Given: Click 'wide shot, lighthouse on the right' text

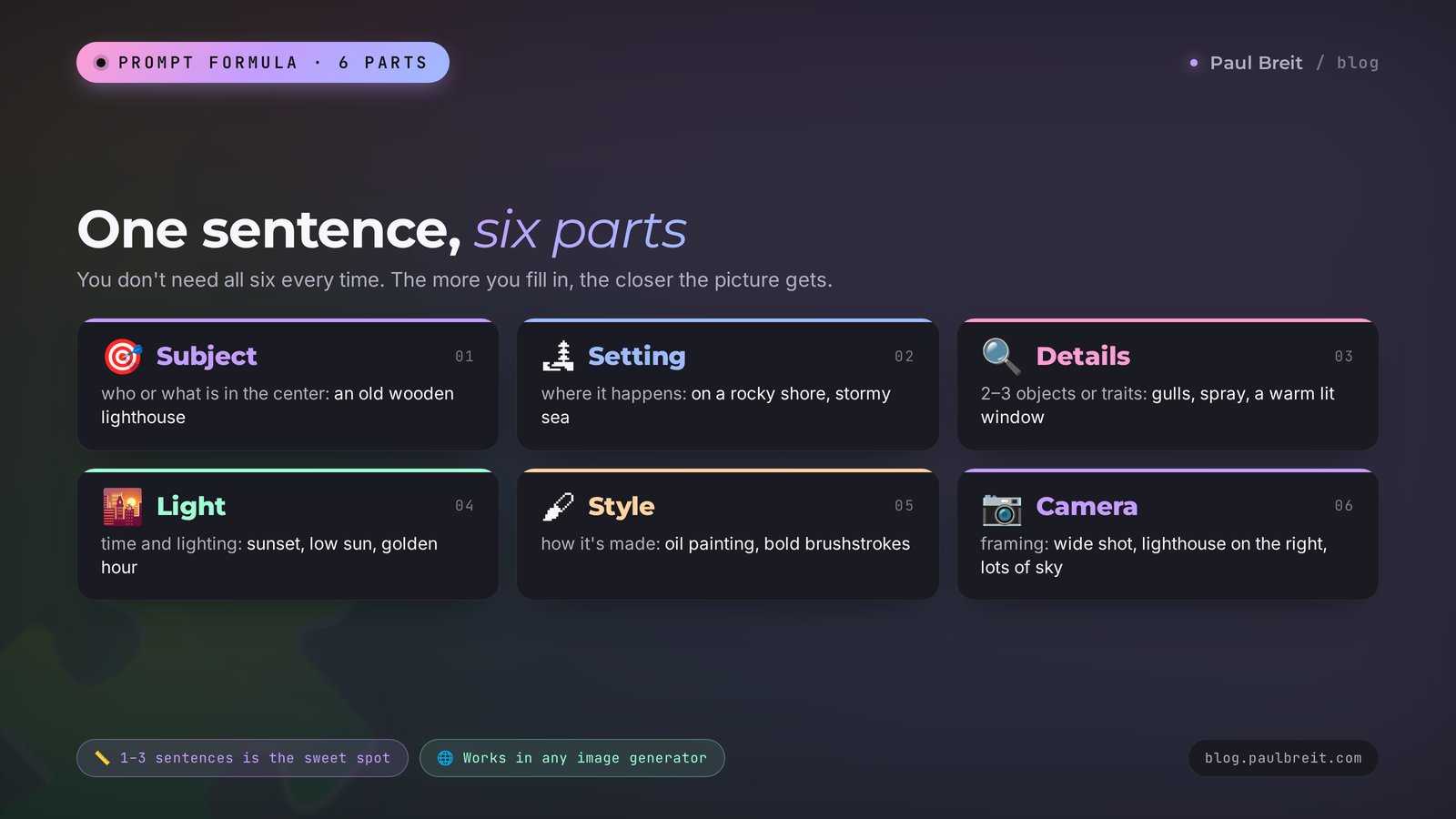Looking at the screenshot, I should [1154, 555].
